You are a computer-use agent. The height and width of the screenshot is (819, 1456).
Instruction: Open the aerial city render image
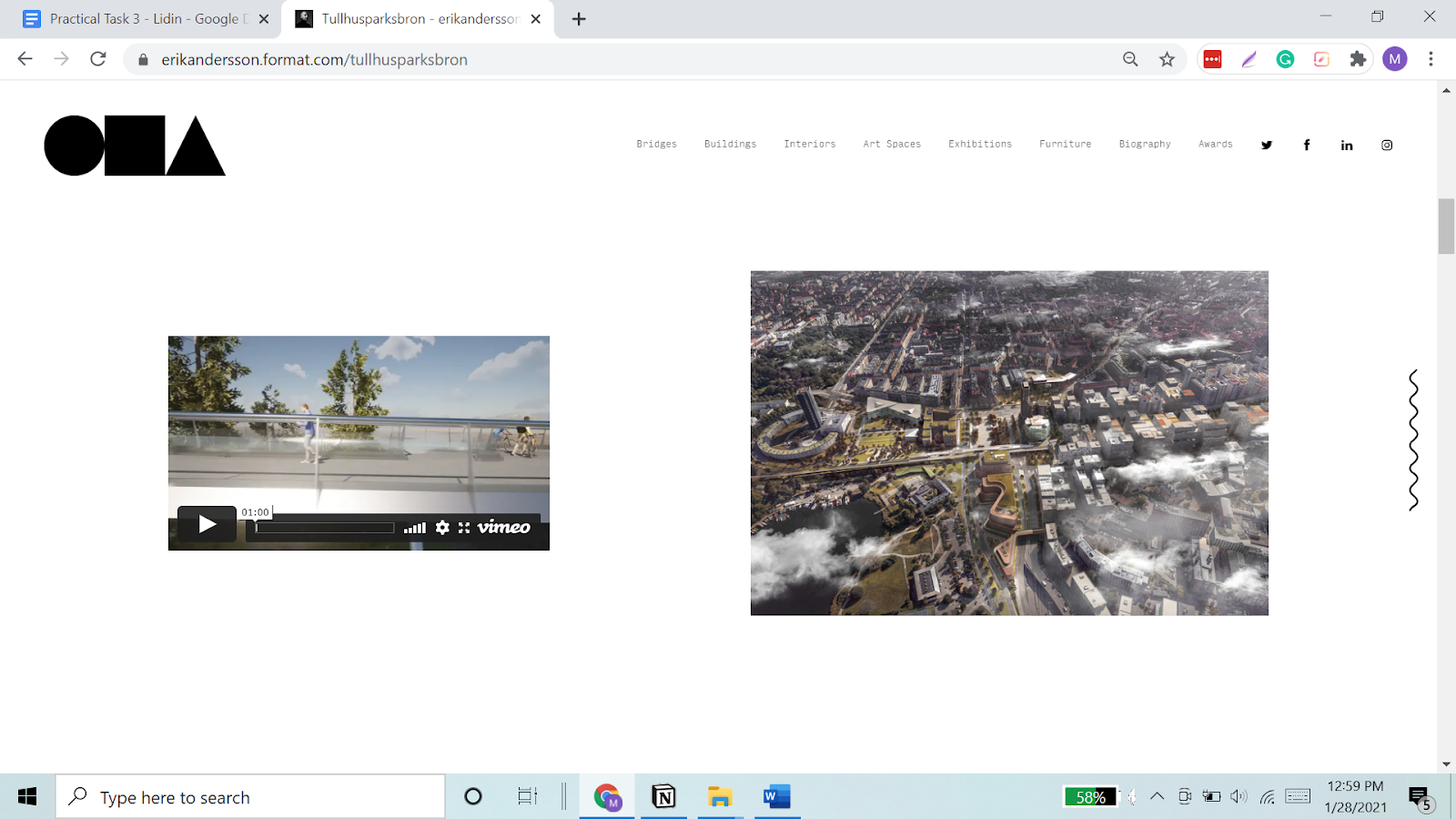1009,443
